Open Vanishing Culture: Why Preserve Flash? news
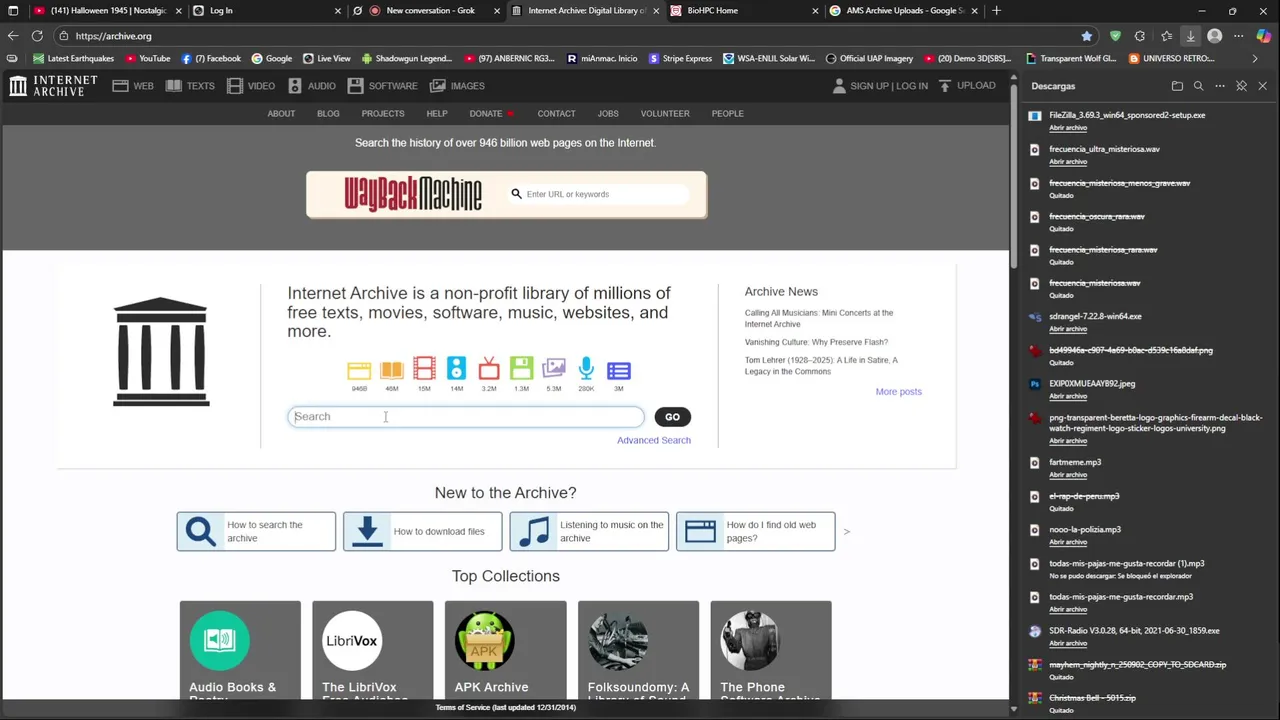Screen dimensions: 1280x720 pos(816,342)
